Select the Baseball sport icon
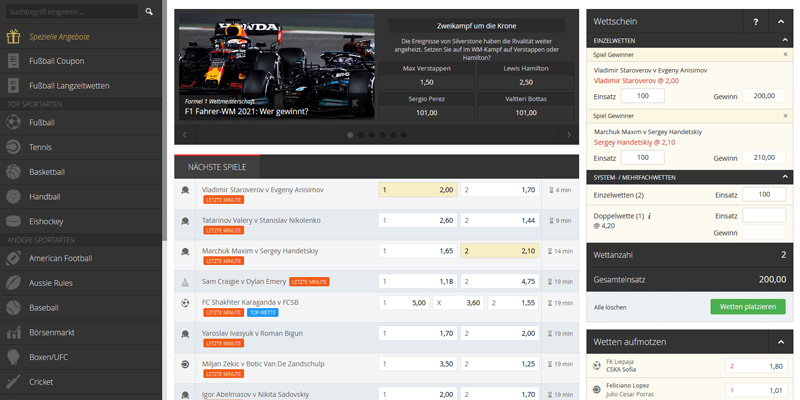The image size is (800, 400). click(x=13, y=308)
